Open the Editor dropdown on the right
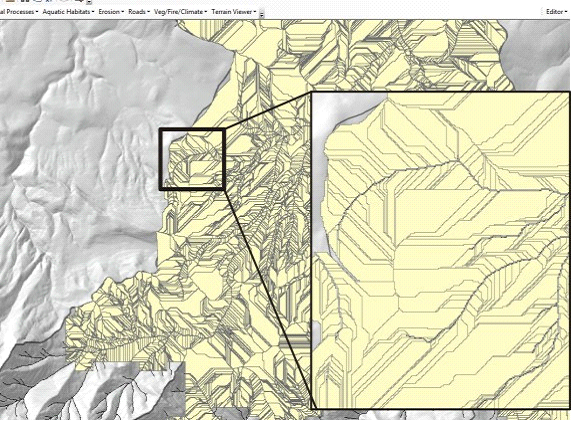 (557, 12)
